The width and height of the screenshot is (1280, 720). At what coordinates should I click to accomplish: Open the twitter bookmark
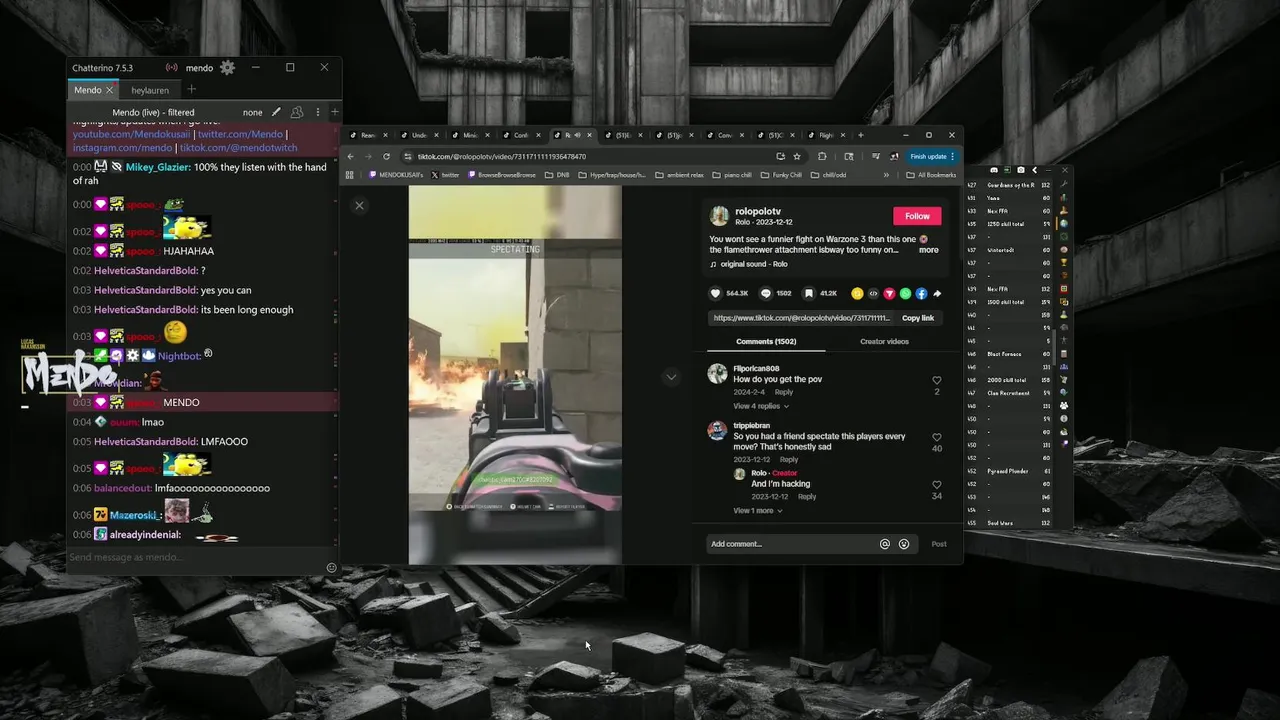(x=446, y=175)
